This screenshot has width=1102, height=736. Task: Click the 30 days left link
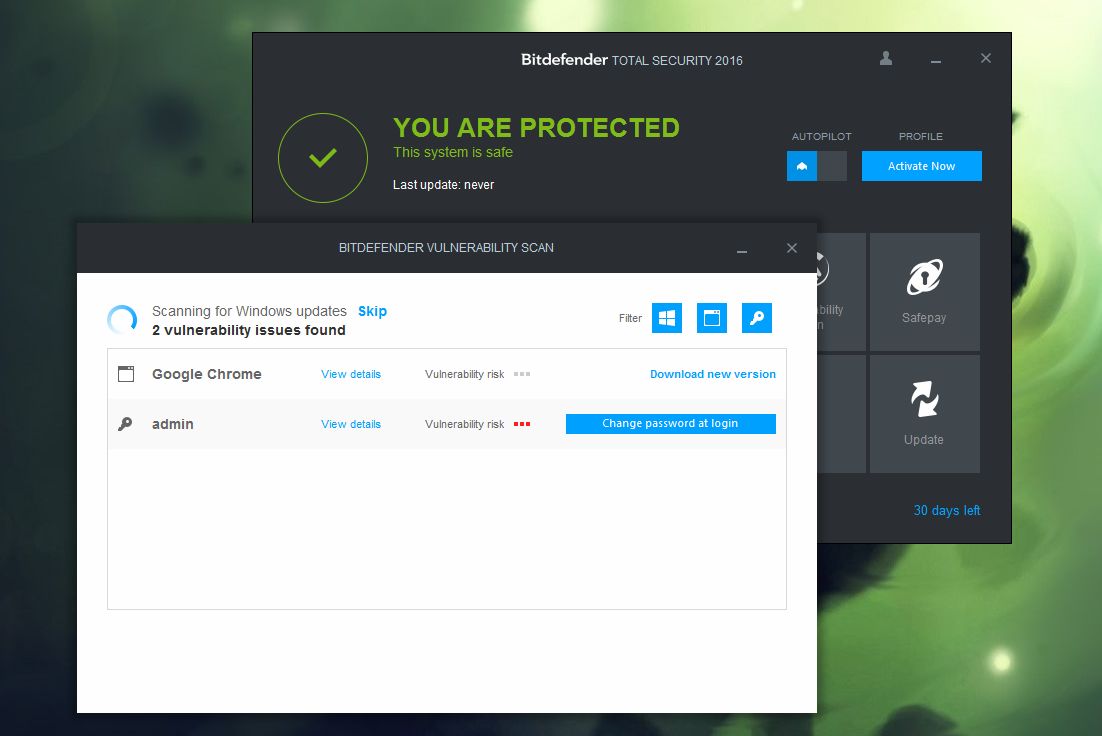[947, 510]
